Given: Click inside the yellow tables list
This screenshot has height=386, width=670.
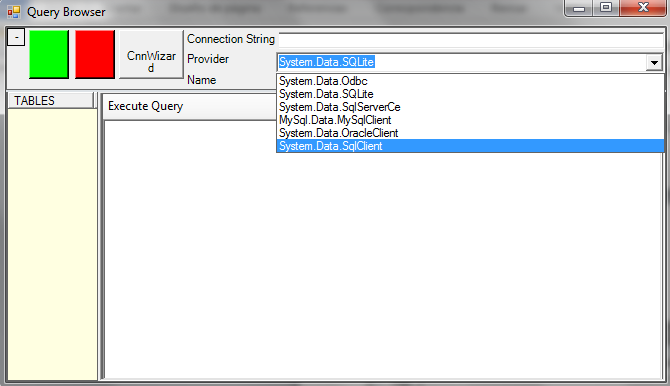Looking at the screenshot, I should [x=53, y=244].
